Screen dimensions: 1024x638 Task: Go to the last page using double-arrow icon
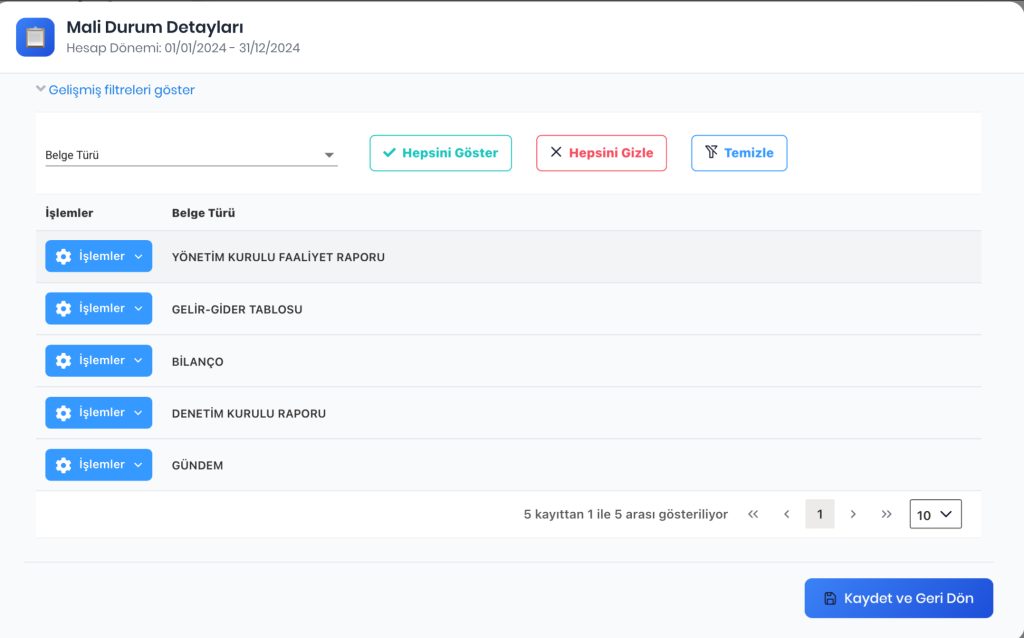886,514
